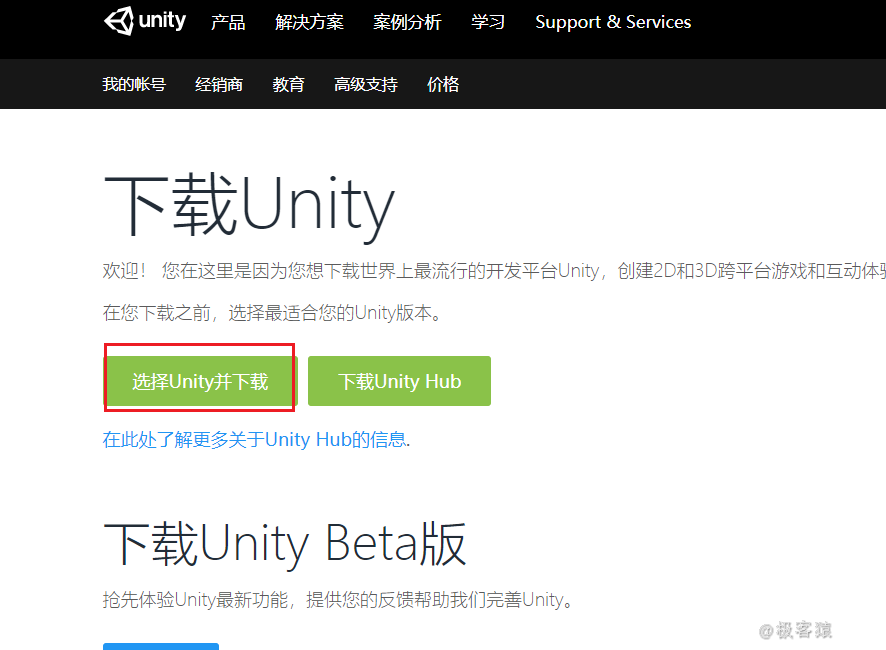Open the 产品 menu
886x650 pixels.
tap(228, 22)
